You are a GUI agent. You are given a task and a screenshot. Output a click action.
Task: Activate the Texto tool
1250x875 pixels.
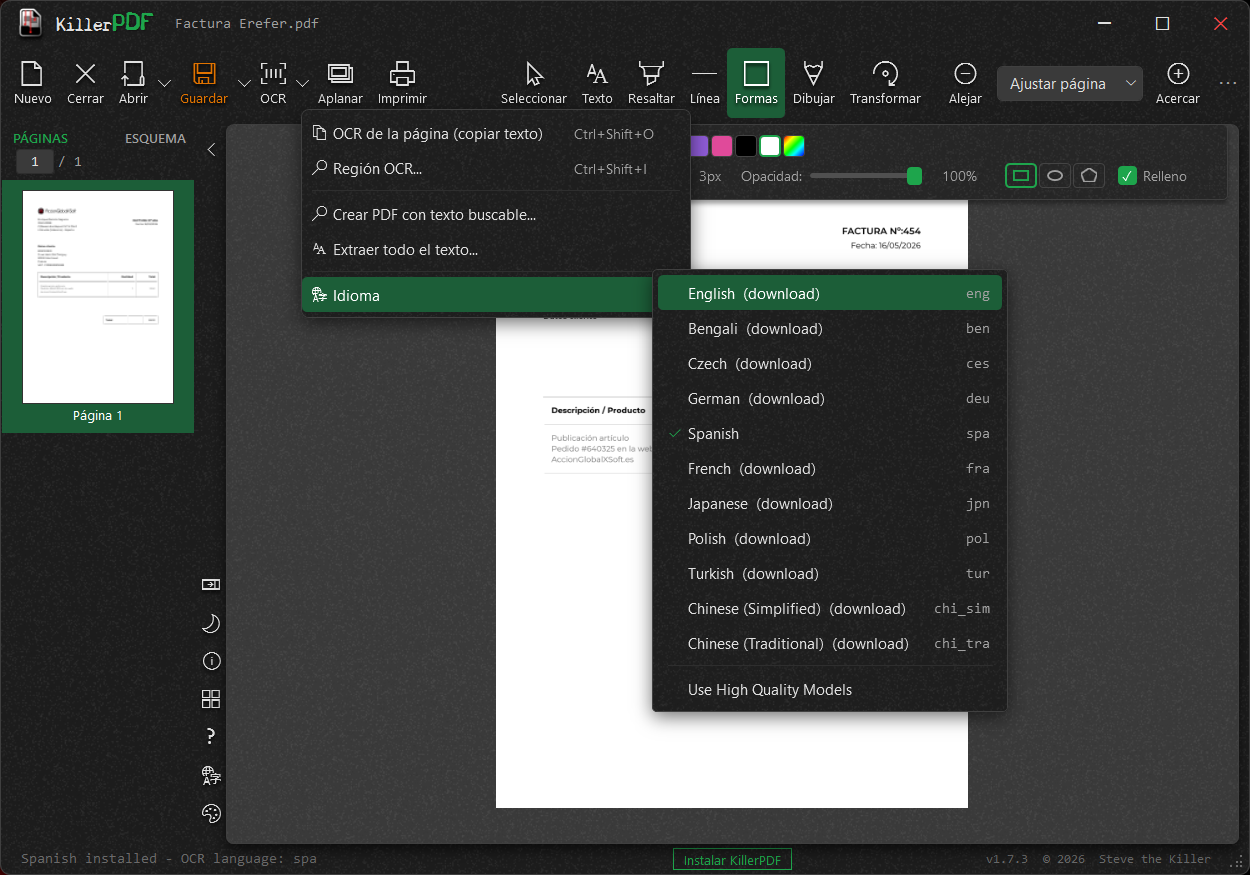pos(597,83)
